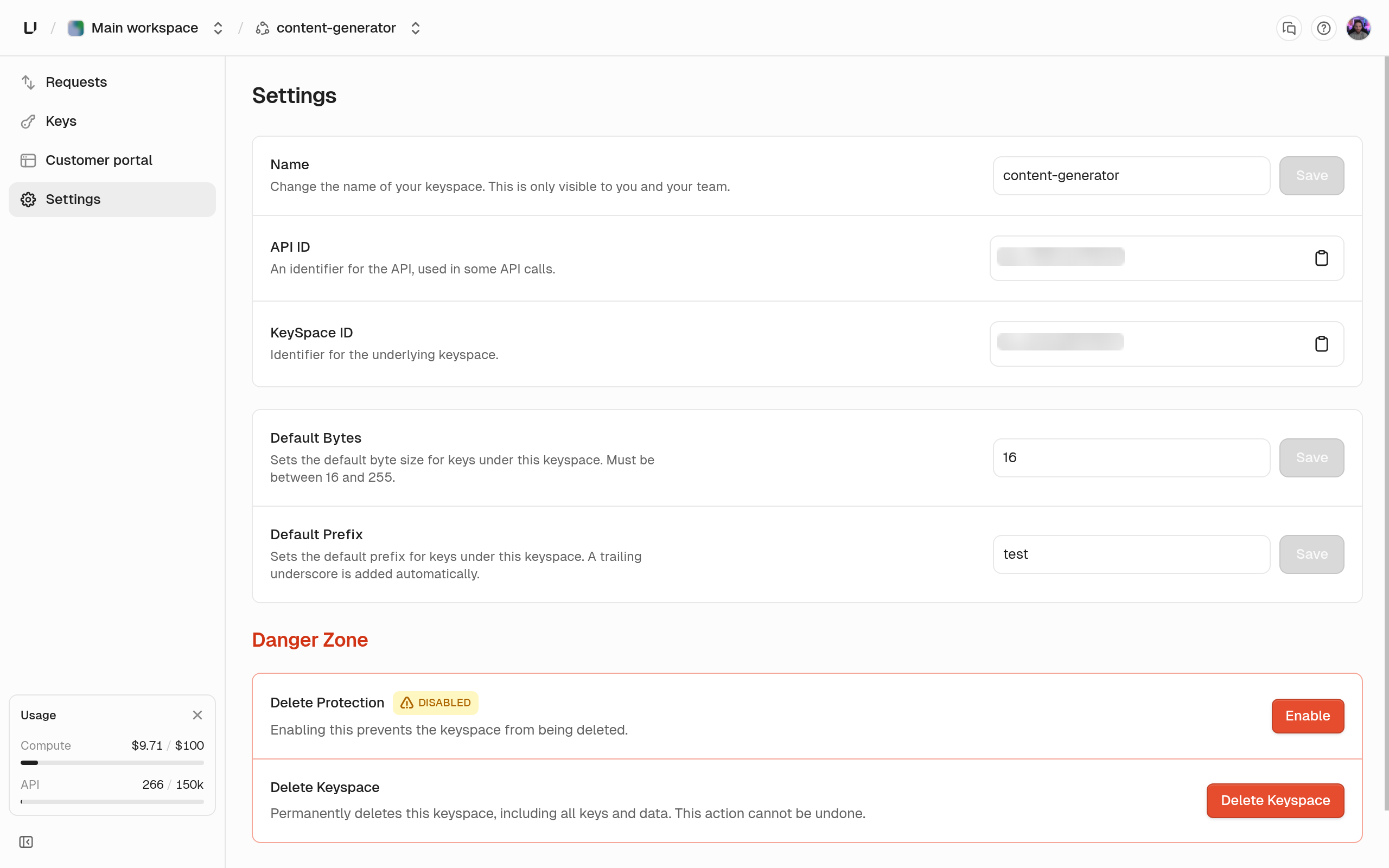Click the Main workspace color avatar

pos(76,28)
